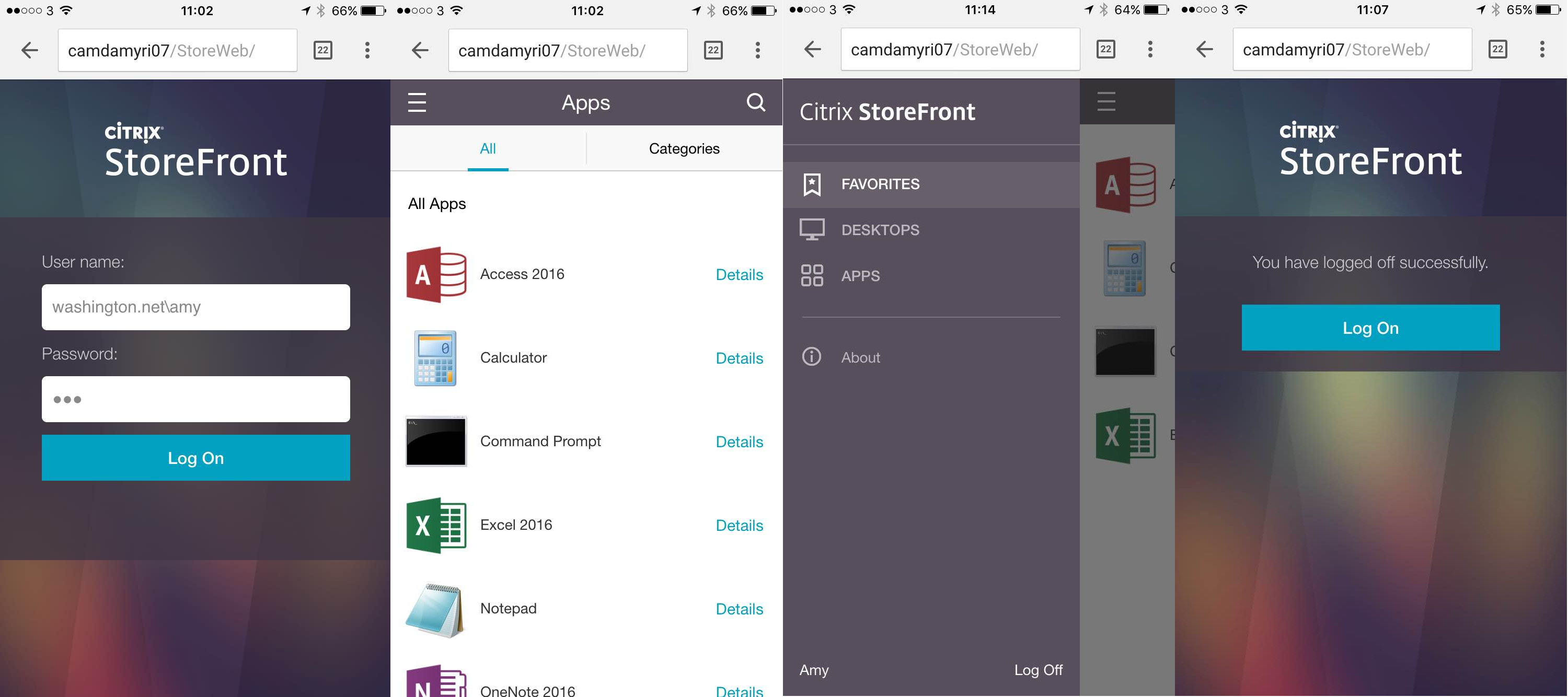The height and width of the screenshot is (697, 1568).
Task: Tap the address bar on logged-off screen
Action: coord(1352,49)
